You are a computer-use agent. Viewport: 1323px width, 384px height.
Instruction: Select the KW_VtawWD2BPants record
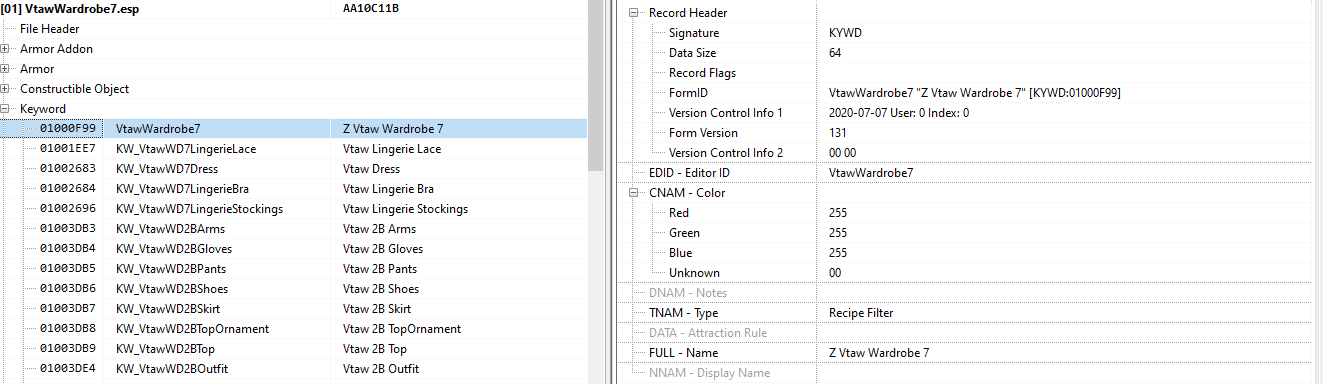293,269
